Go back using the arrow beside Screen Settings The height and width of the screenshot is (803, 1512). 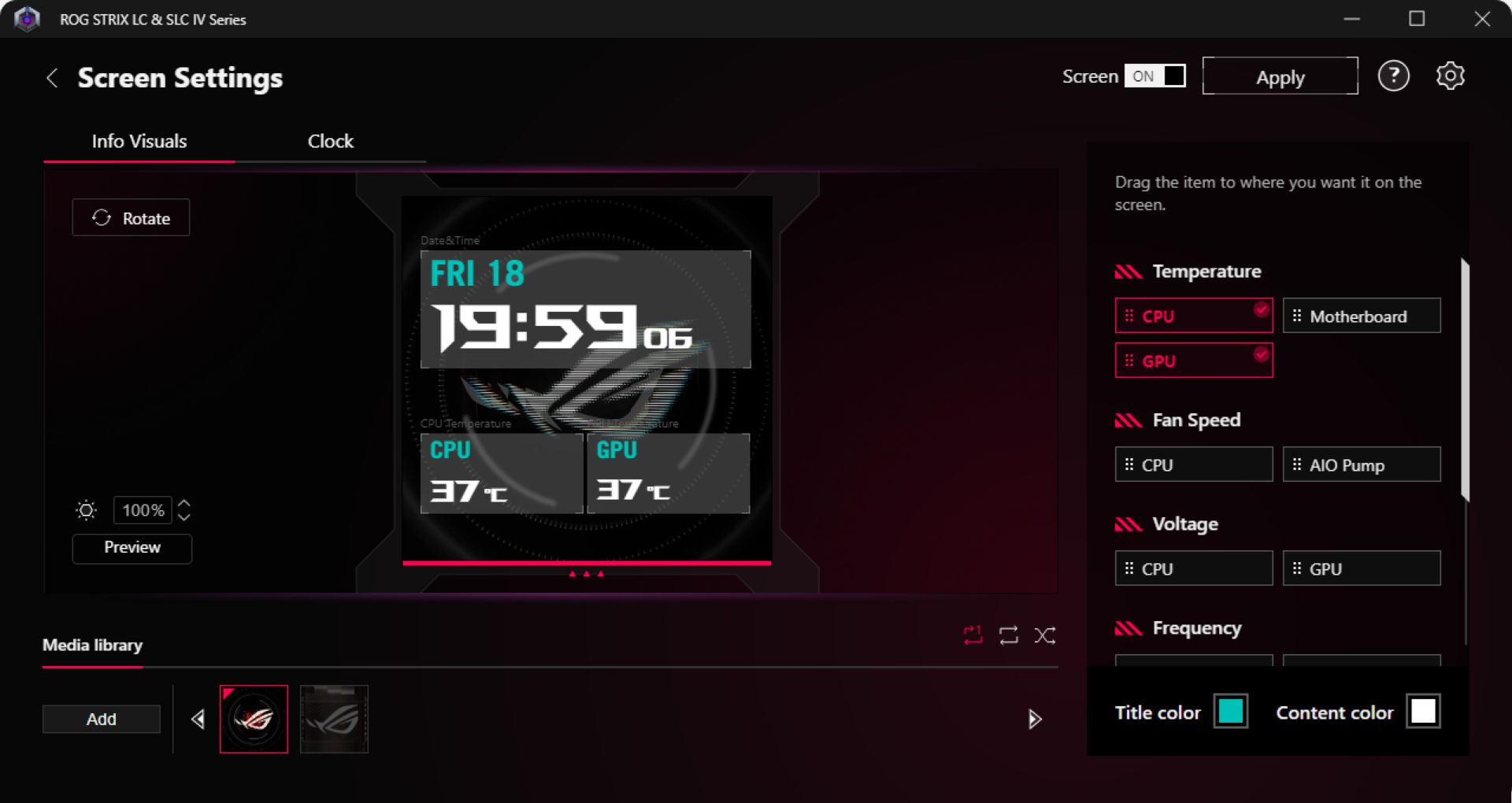click(x=52, y=78)
